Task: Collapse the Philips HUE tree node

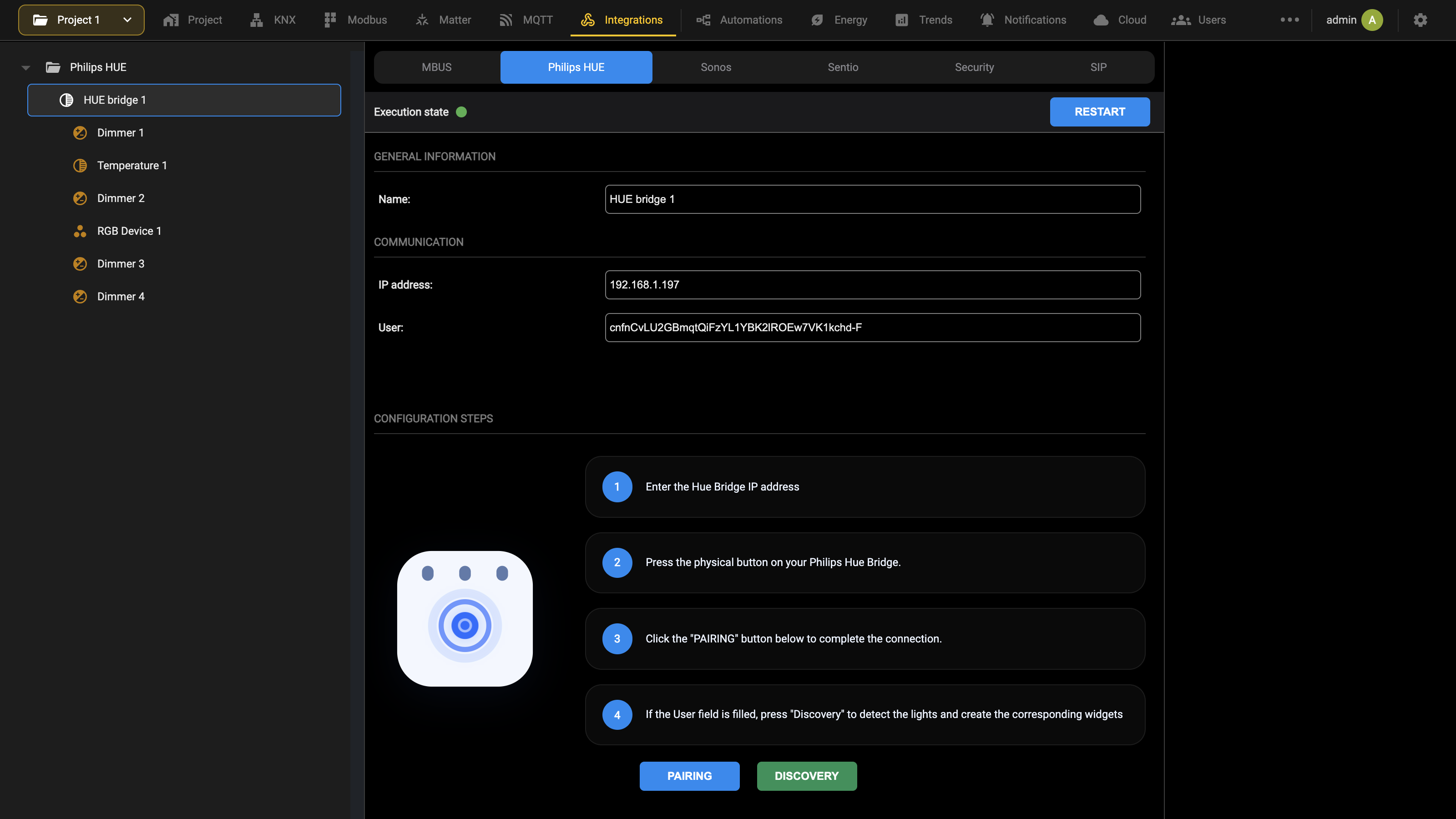Action: pyautogui.click(x=25, y=68)
